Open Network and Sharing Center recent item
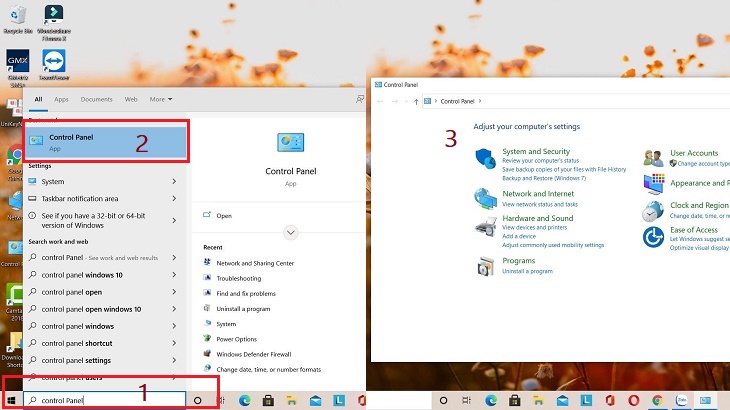 click(255, 263)
